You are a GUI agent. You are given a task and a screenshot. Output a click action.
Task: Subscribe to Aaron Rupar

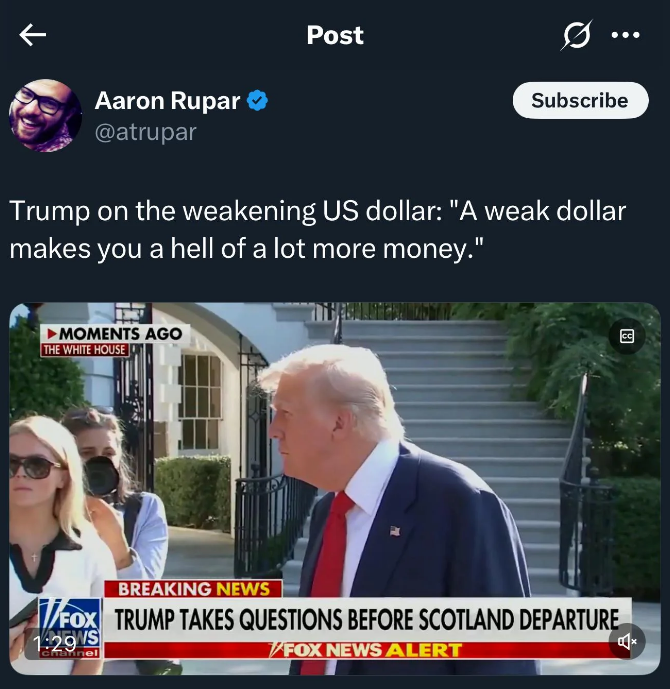tap(580, 100)
